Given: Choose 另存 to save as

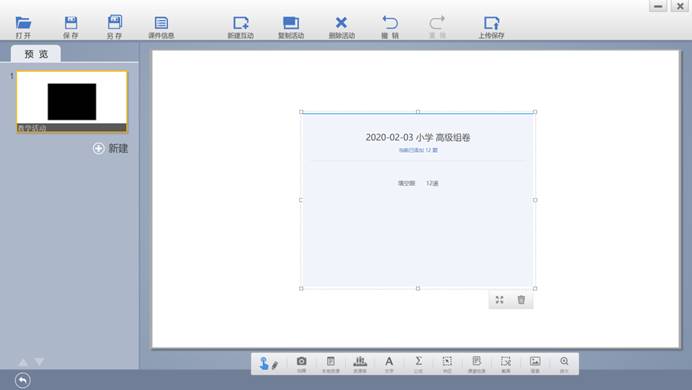Looking at the screenshot, I should click(115, 27).
